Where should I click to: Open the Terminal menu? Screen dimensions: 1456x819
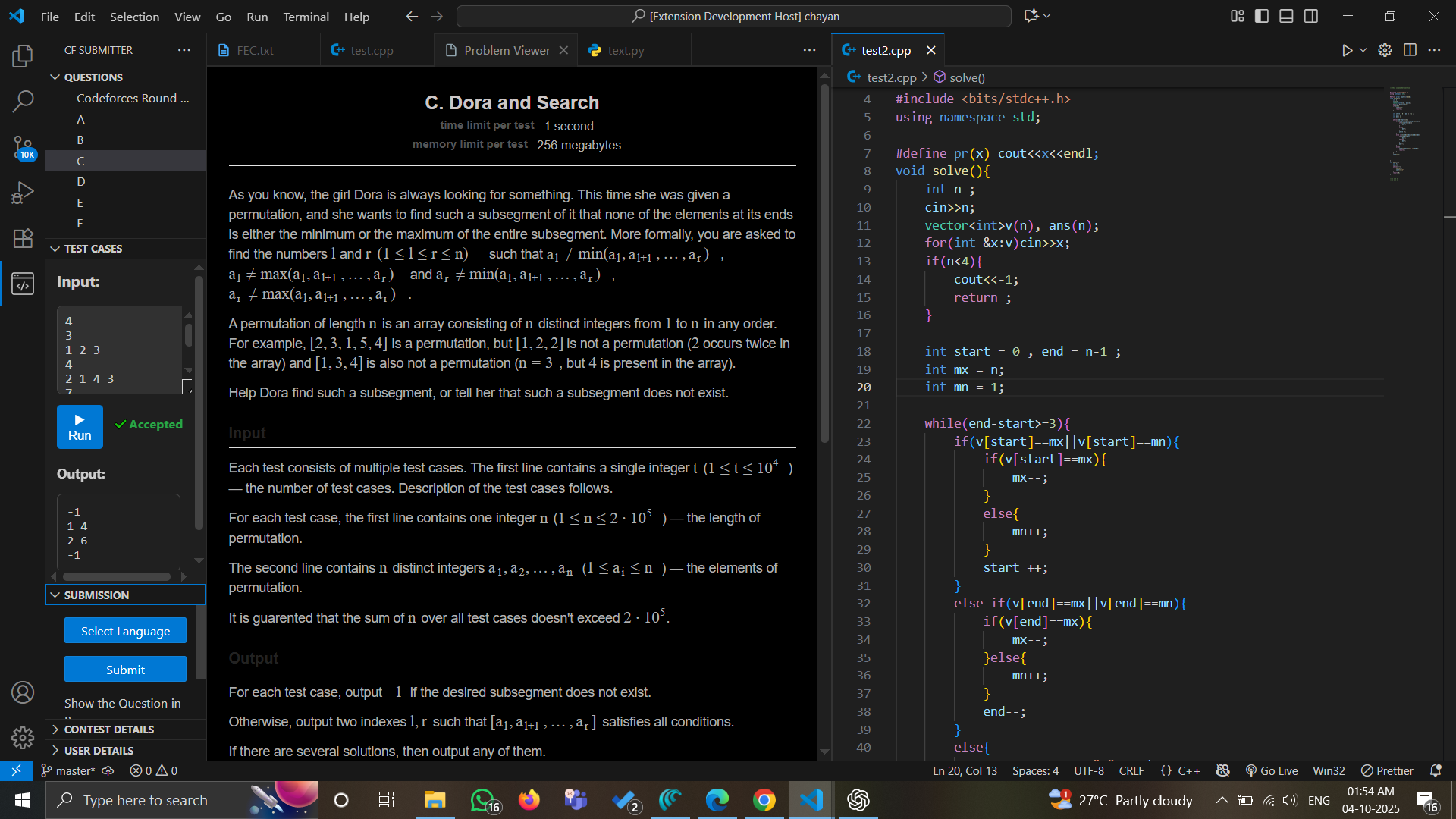306,17
